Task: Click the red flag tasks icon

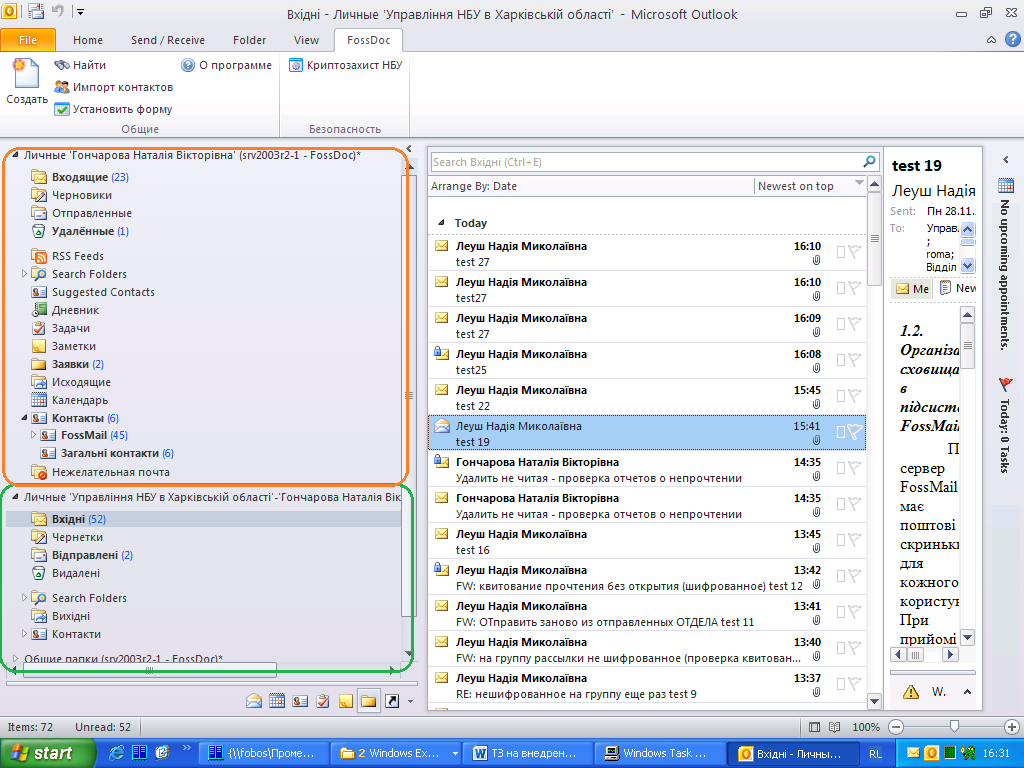Action: 1006,385
